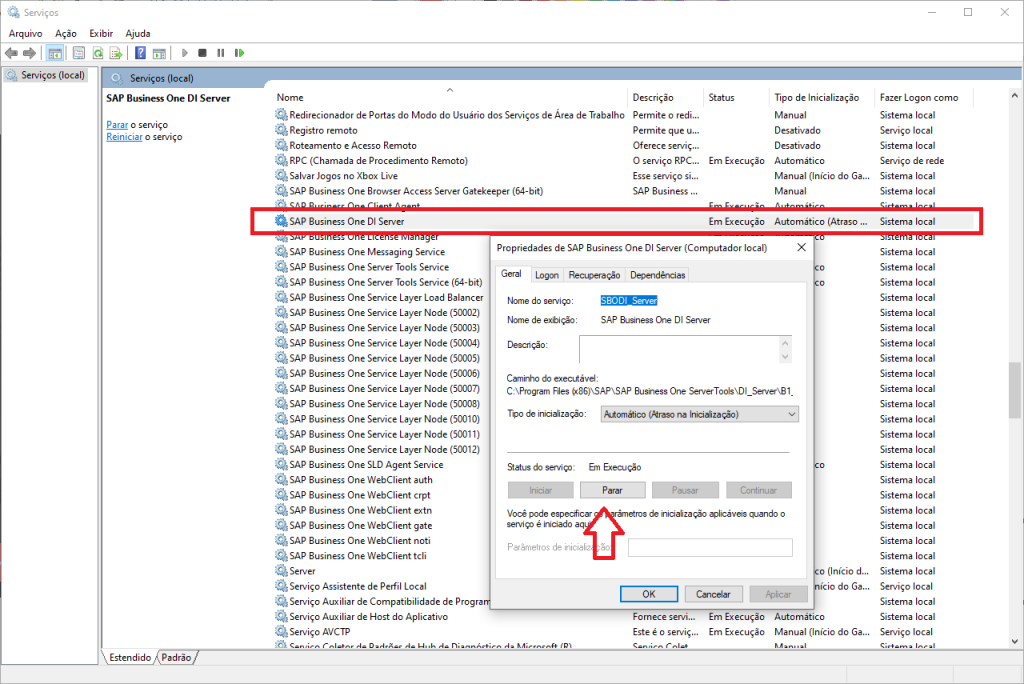Screen dimensions: 1024x684
Task: Select SAP Business One WebClient gate row
Action: [x=360, y=525]
